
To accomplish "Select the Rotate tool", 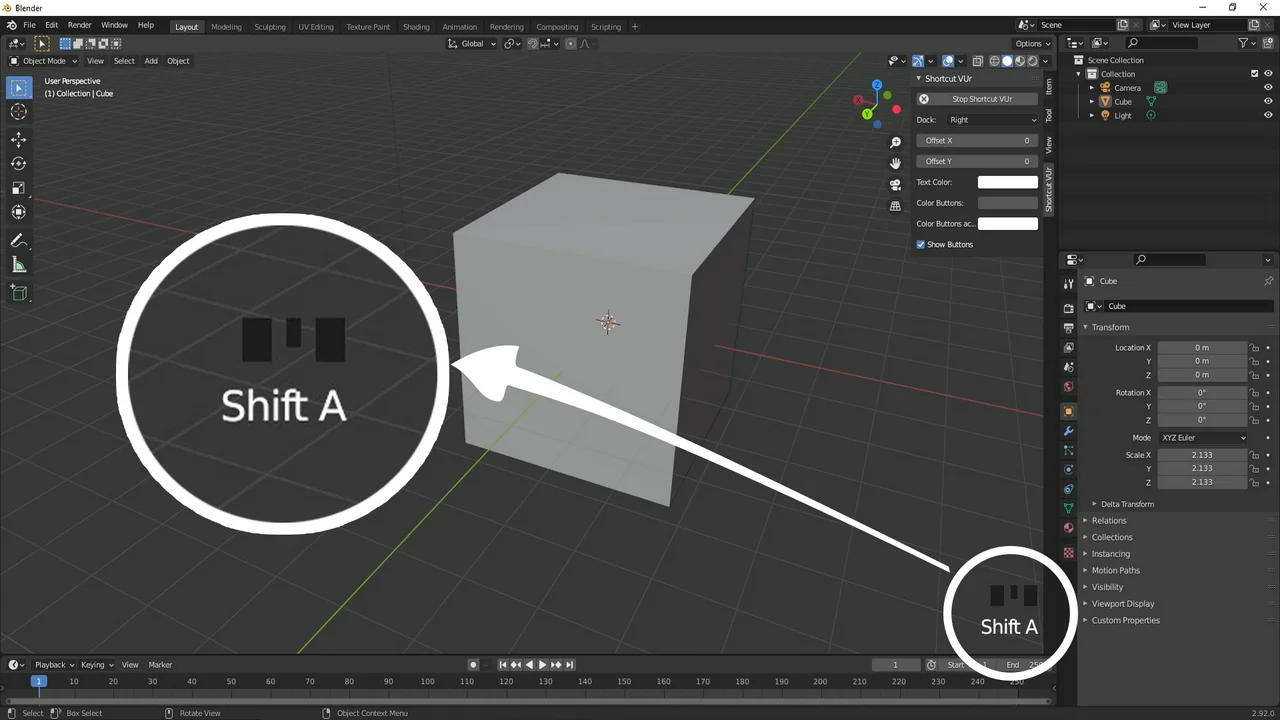I will [18, 164].
